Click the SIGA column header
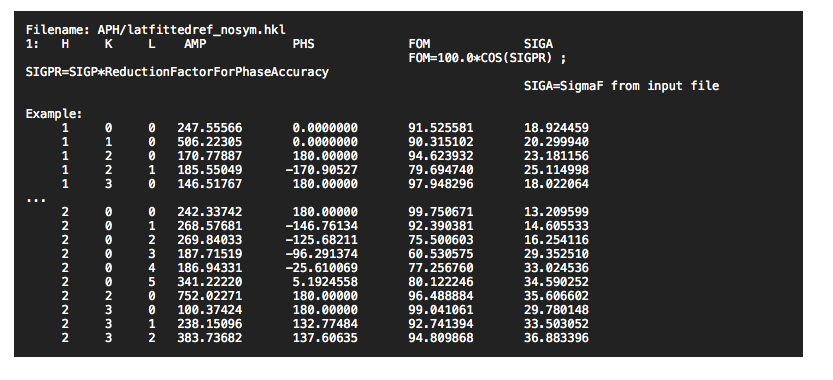 [538, 44]
